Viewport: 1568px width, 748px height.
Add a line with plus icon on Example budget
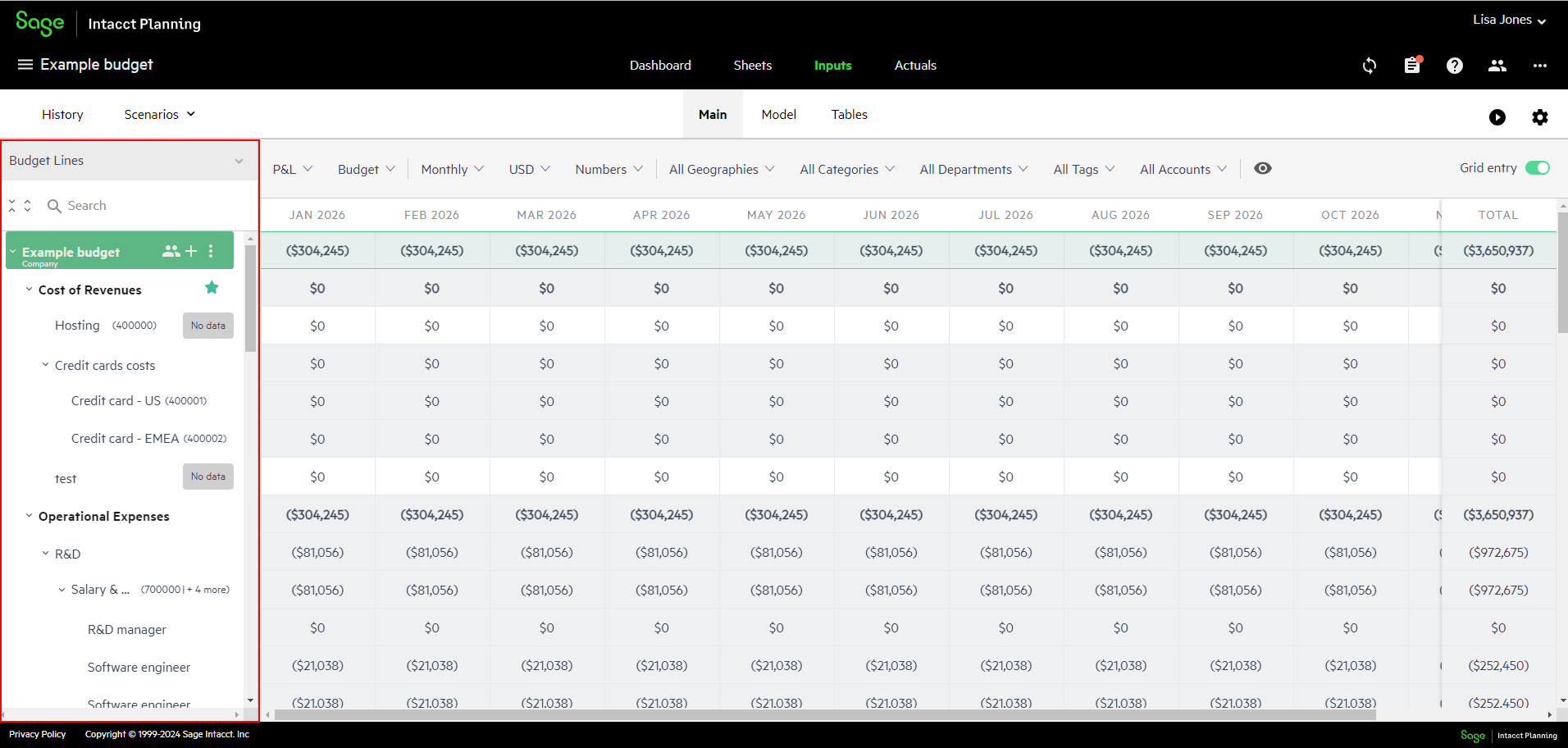click(x=191, y=251)
